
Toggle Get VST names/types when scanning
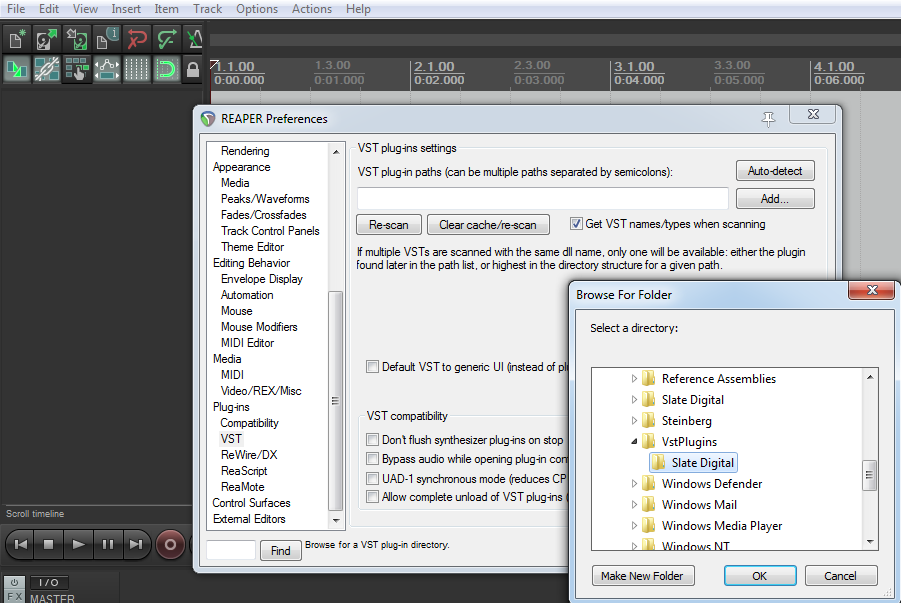576,224
